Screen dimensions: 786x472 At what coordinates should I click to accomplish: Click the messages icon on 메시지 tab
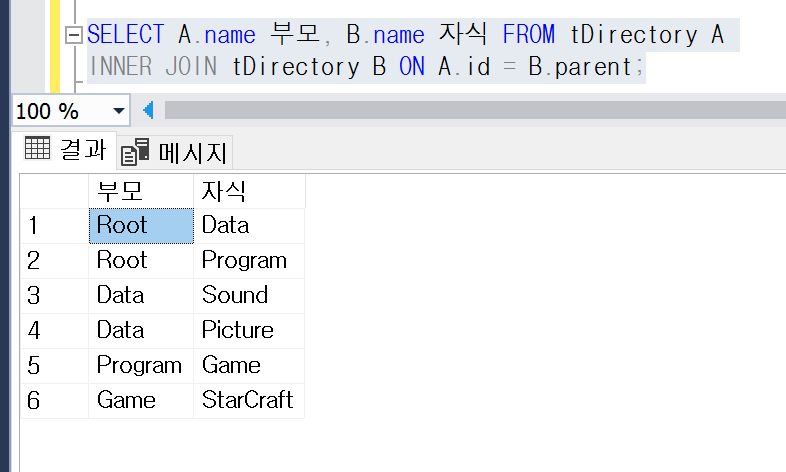(x=135, y=152)
